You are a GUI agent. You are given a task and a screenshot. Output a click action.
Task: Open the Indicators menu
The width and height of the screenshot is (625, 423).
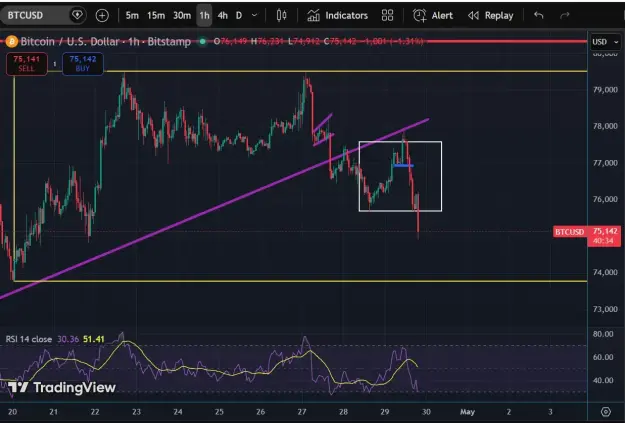[337, 16]
